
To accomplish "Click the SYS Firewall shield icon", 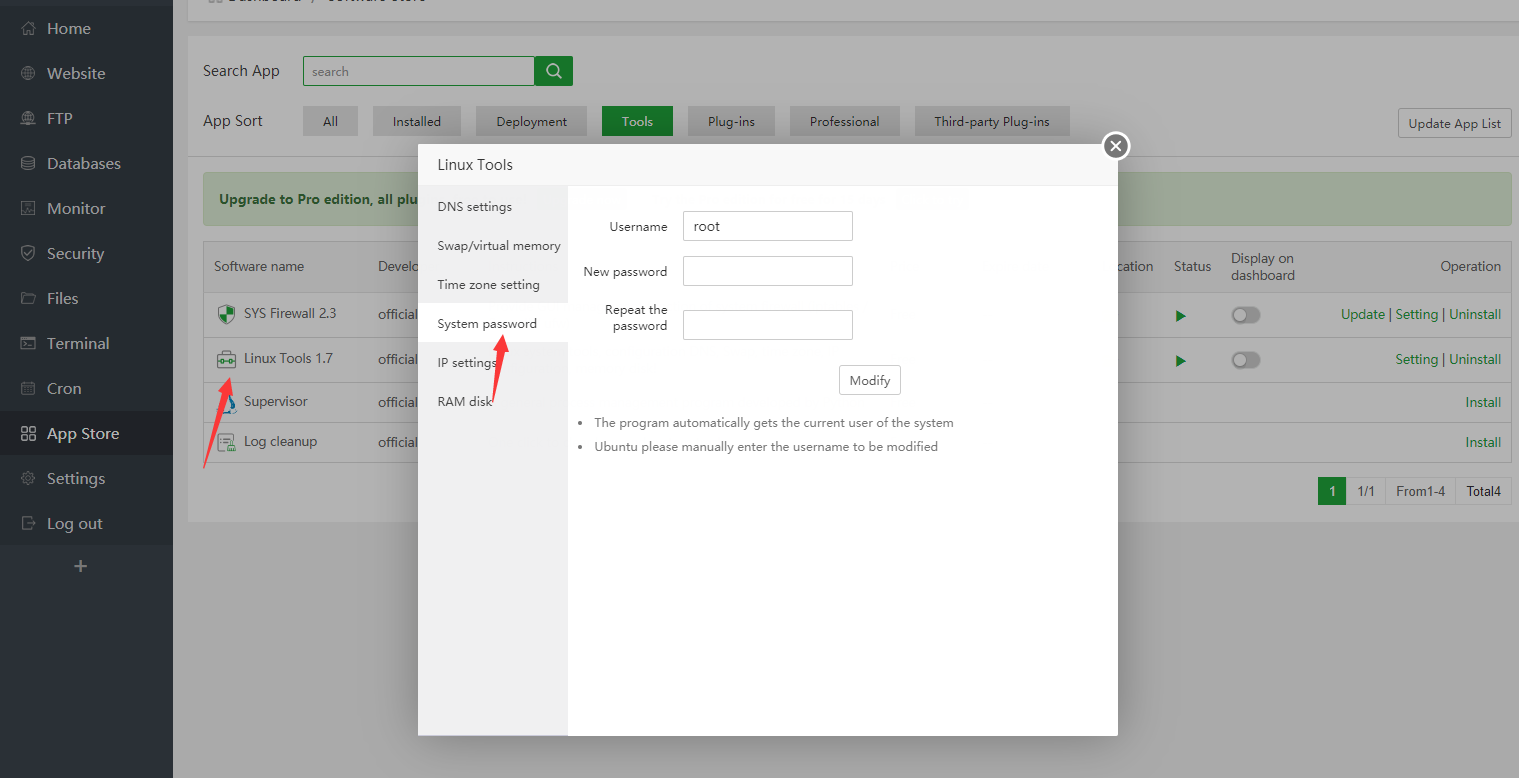I will [226, 314].
